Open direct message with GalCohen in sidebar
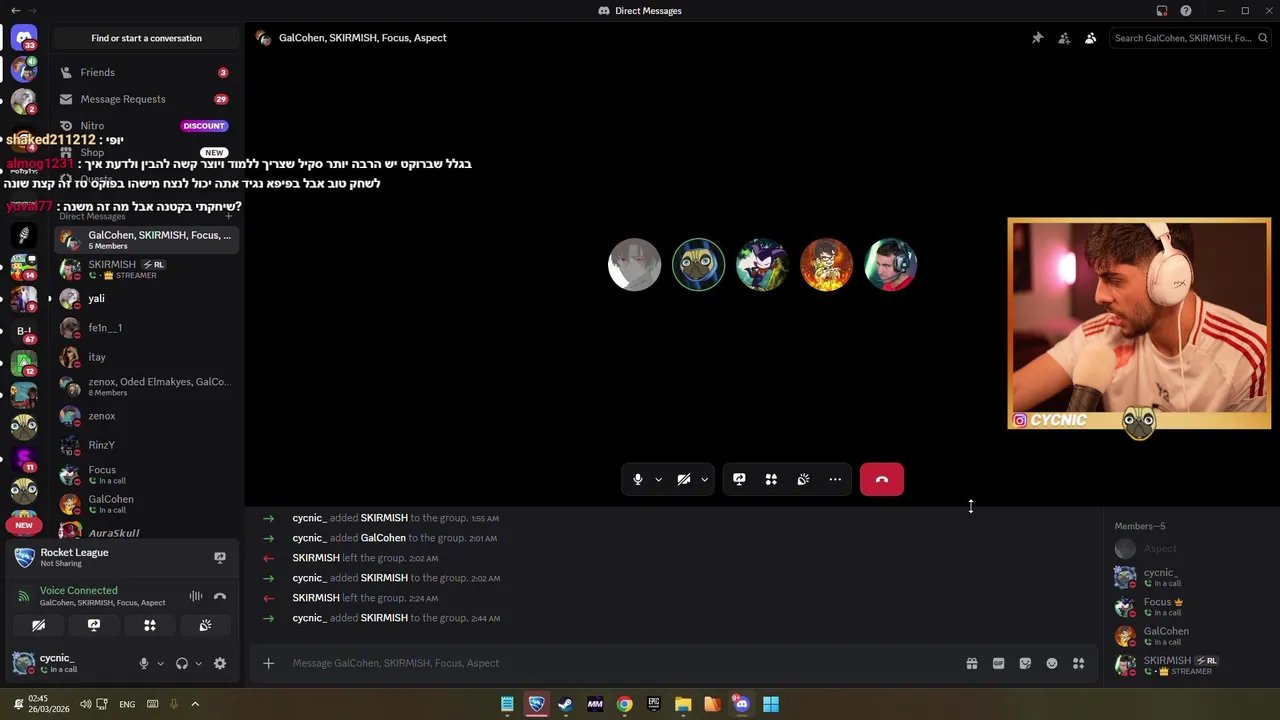1280x720 pixels. [x=147, y=504]
